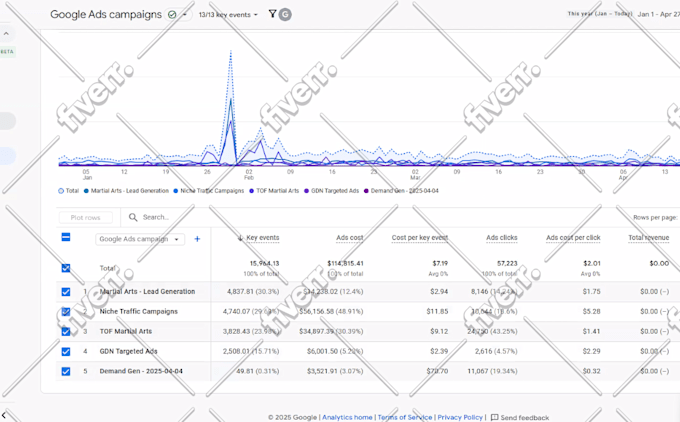Click the Niche Traffic Campaigns campaign name
This screenshot has height=422, width=680.
[139, 312]
